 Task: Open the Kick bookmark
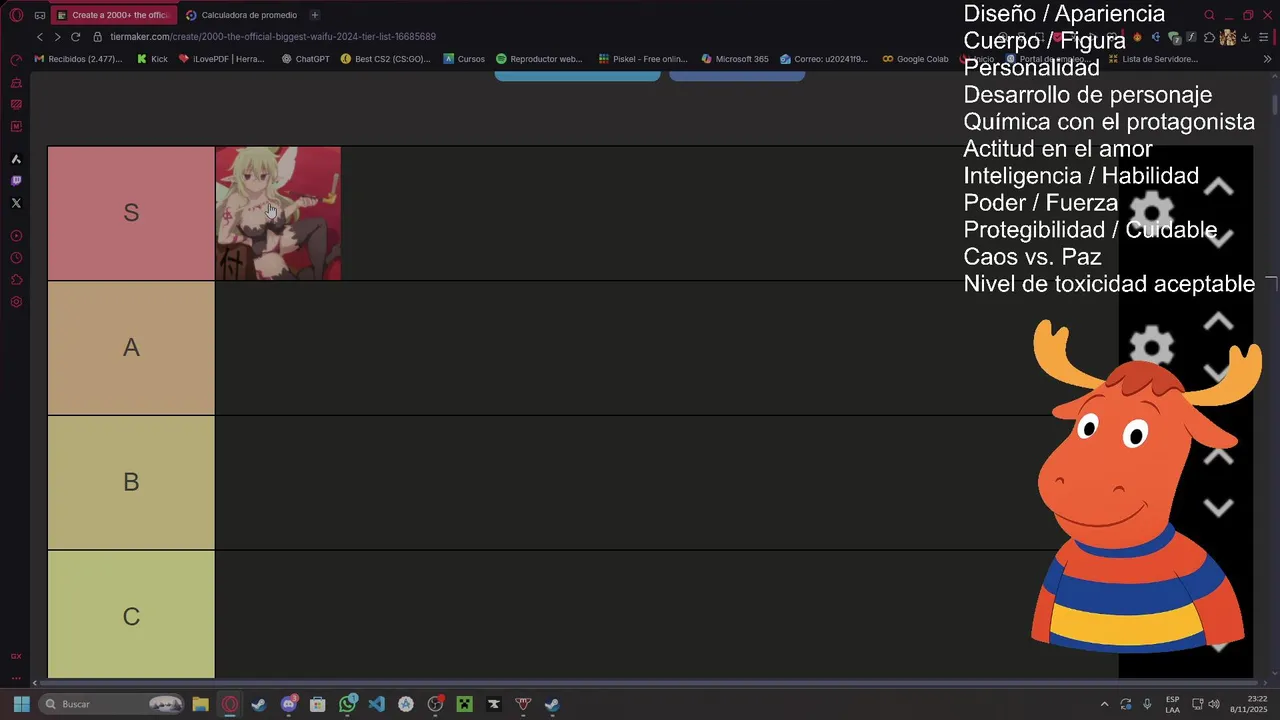coord(152,59)
